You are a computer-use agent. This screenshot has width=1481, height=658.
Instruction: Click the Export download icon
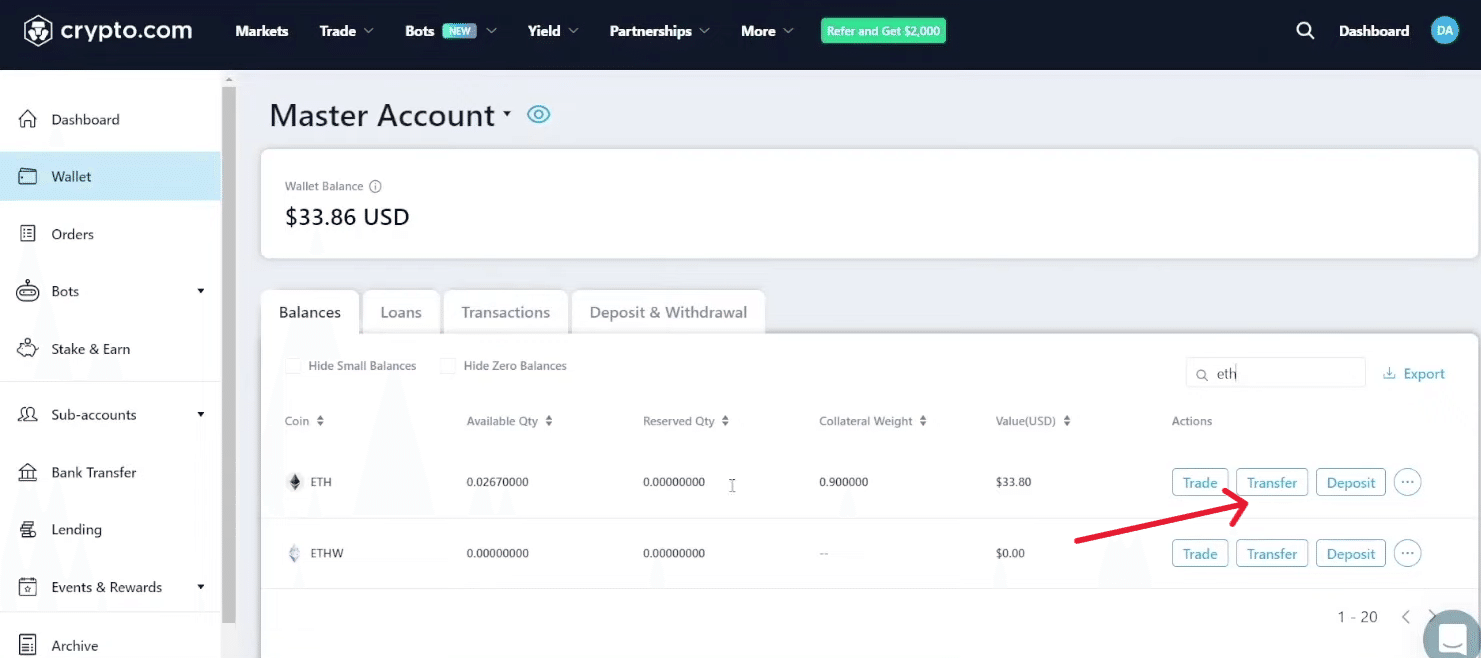click(x=1389, y=374)
